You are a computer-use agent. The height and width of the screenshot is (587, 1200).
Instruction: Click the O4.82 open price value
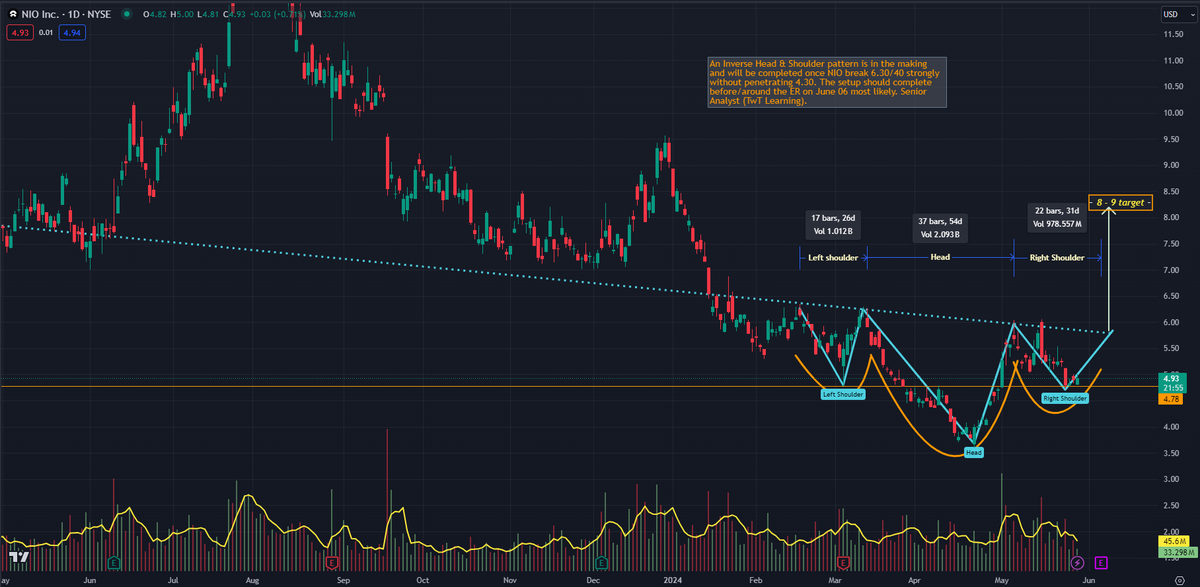click(x=155, y=15)
